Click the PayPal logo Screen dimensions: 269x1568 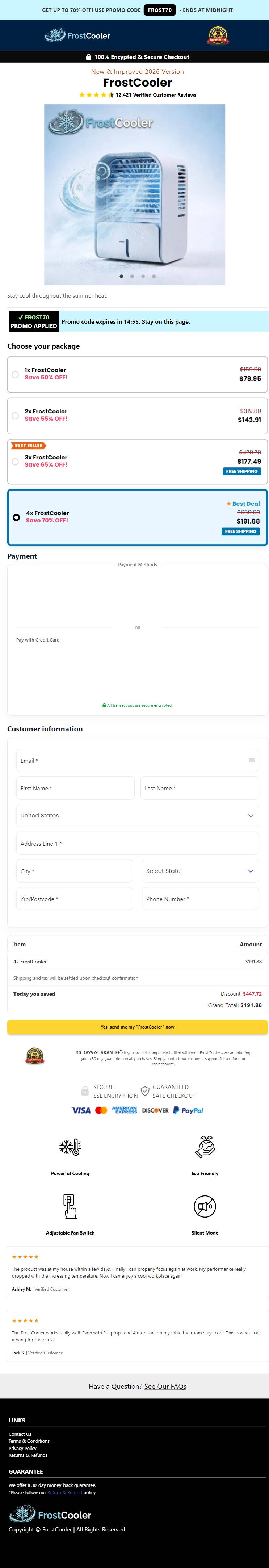point(188,1111)
